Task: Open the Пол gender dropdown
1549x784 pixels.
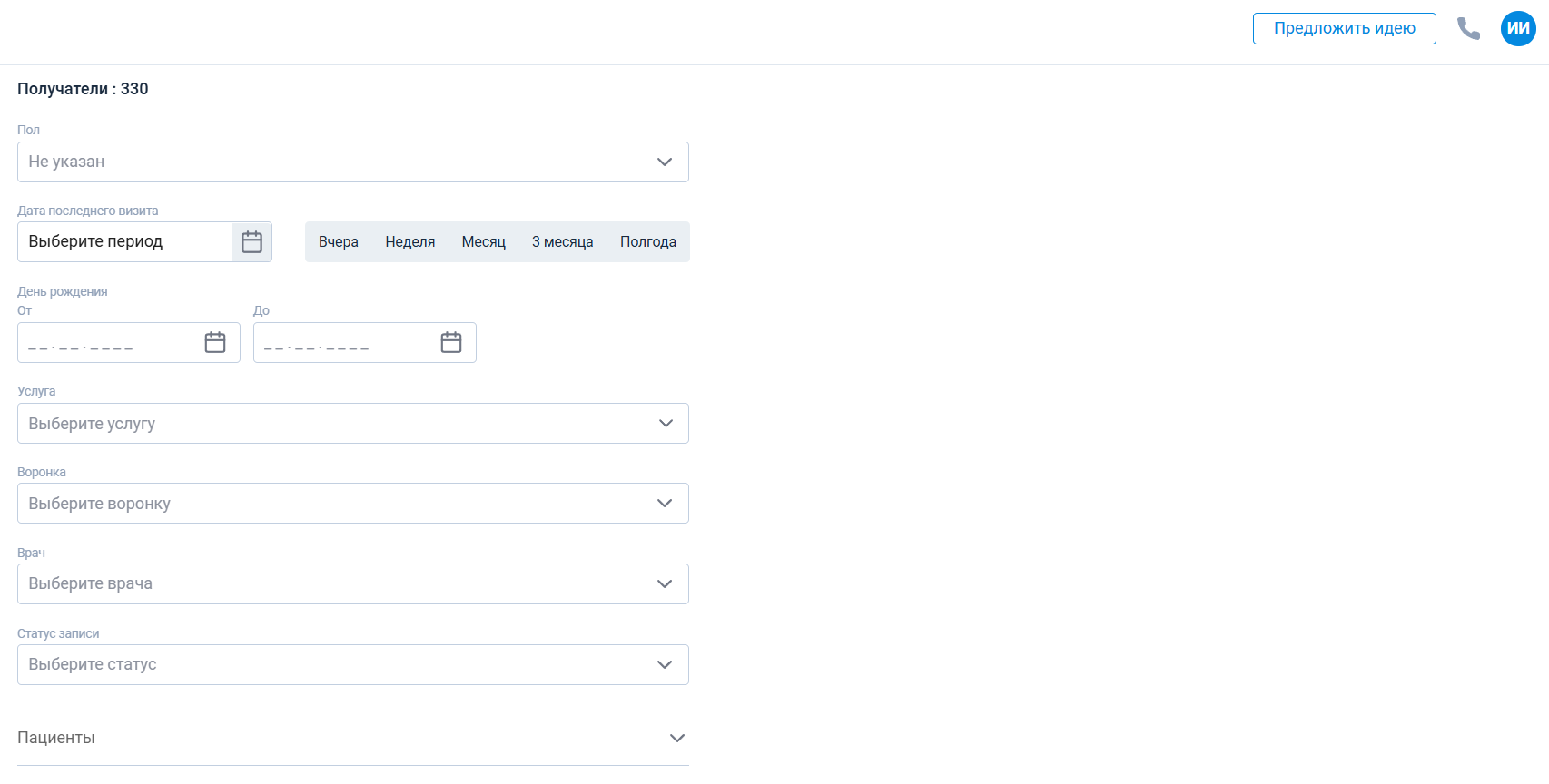Action: click(353, 162)
